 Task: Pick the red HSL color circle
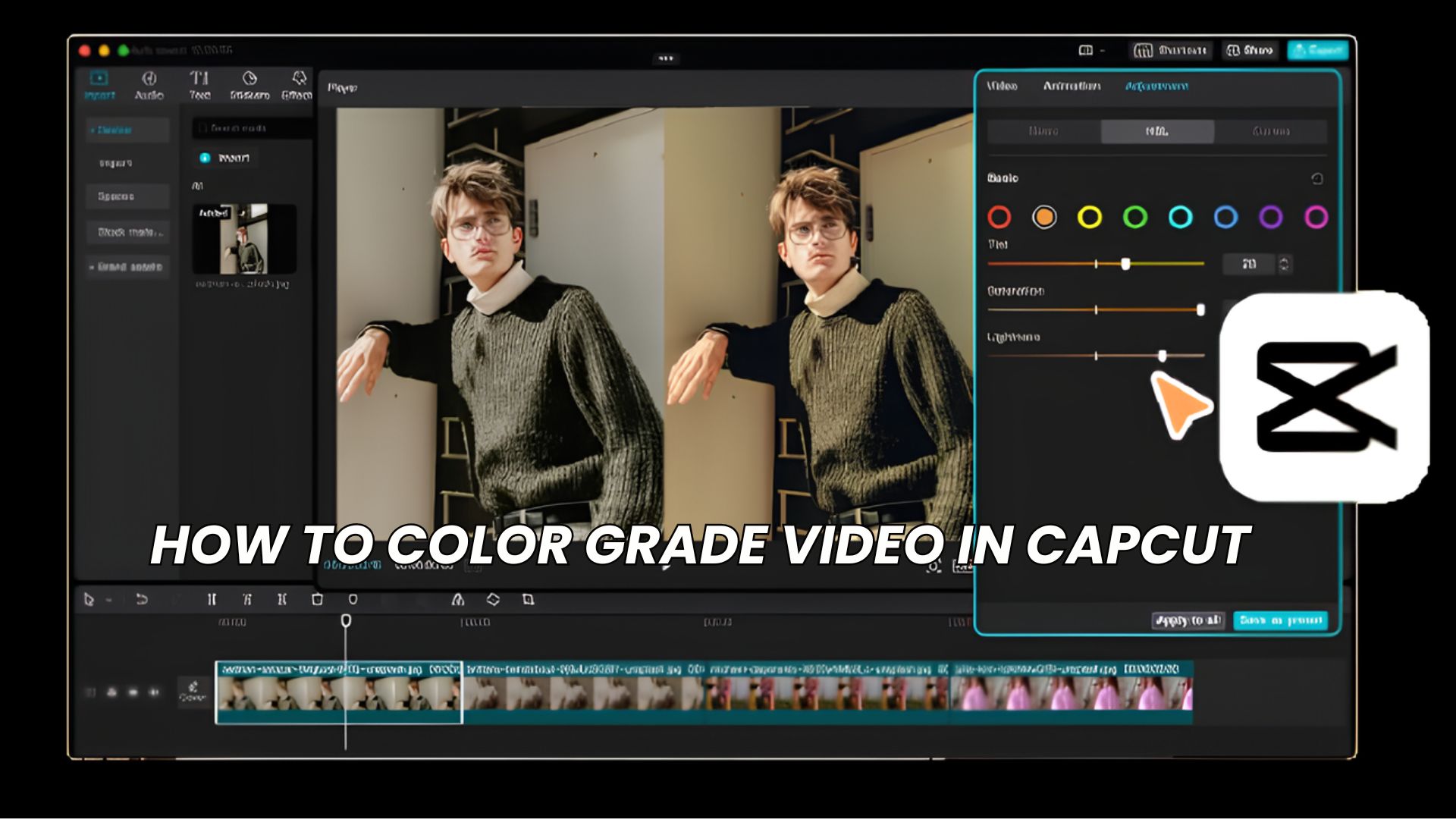[x=999, y=218]
